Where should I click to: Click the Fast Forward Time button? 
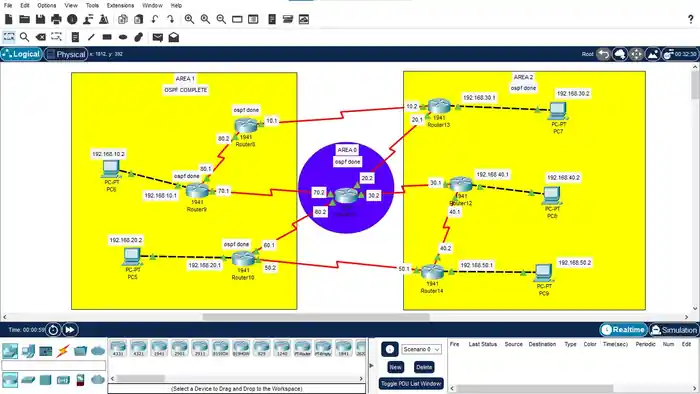pyautogui.click(x=70, y=330)
